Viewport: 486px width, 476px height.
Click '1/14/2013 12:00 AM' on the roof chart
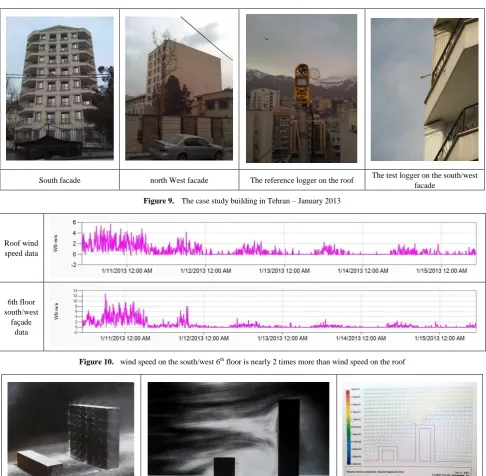pyautogui.click(x=363, y=271)
